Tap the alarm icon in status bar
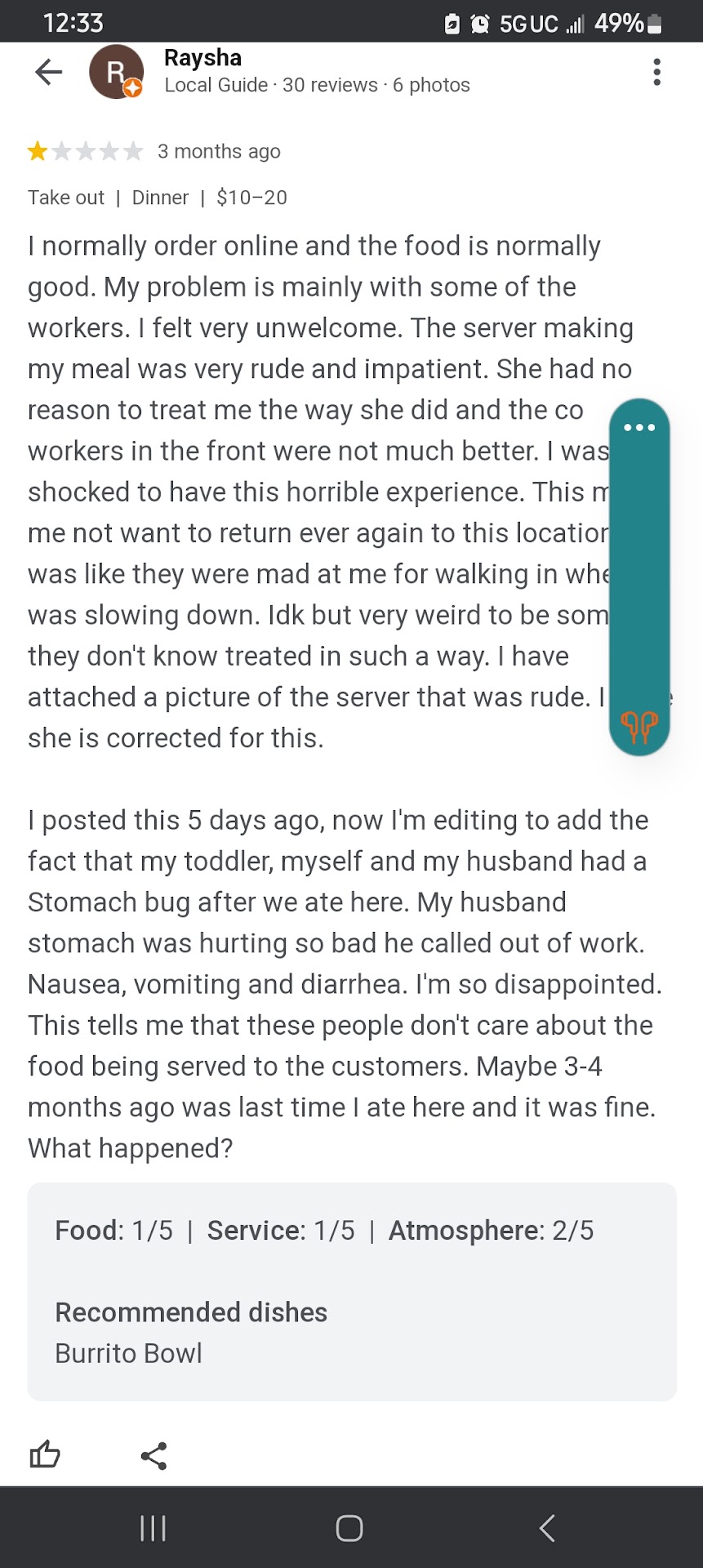 tap(480, 24)
